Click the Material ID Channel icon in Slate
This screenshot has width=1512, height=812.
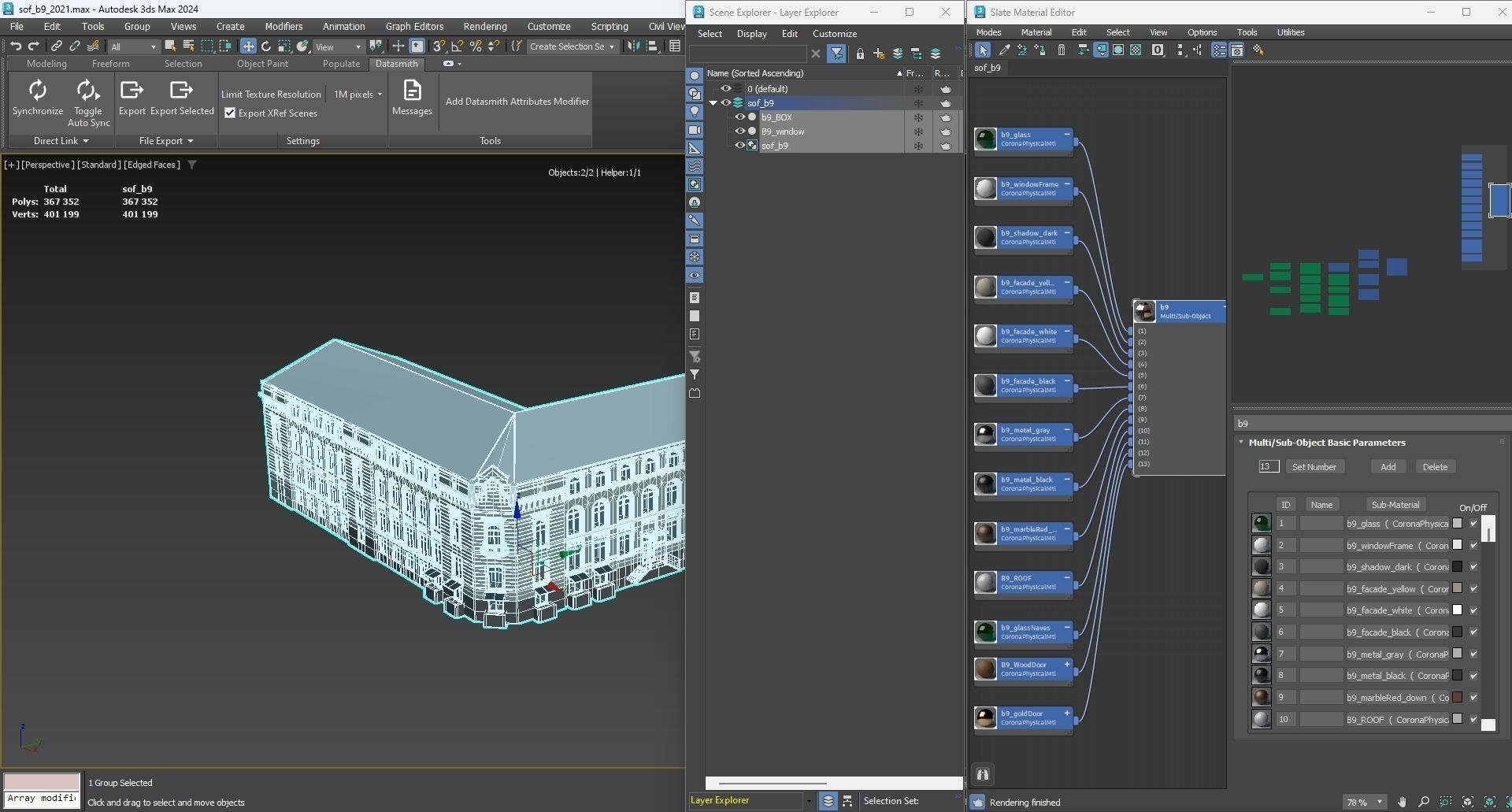pyautogui.click(x=1158, y=50)
